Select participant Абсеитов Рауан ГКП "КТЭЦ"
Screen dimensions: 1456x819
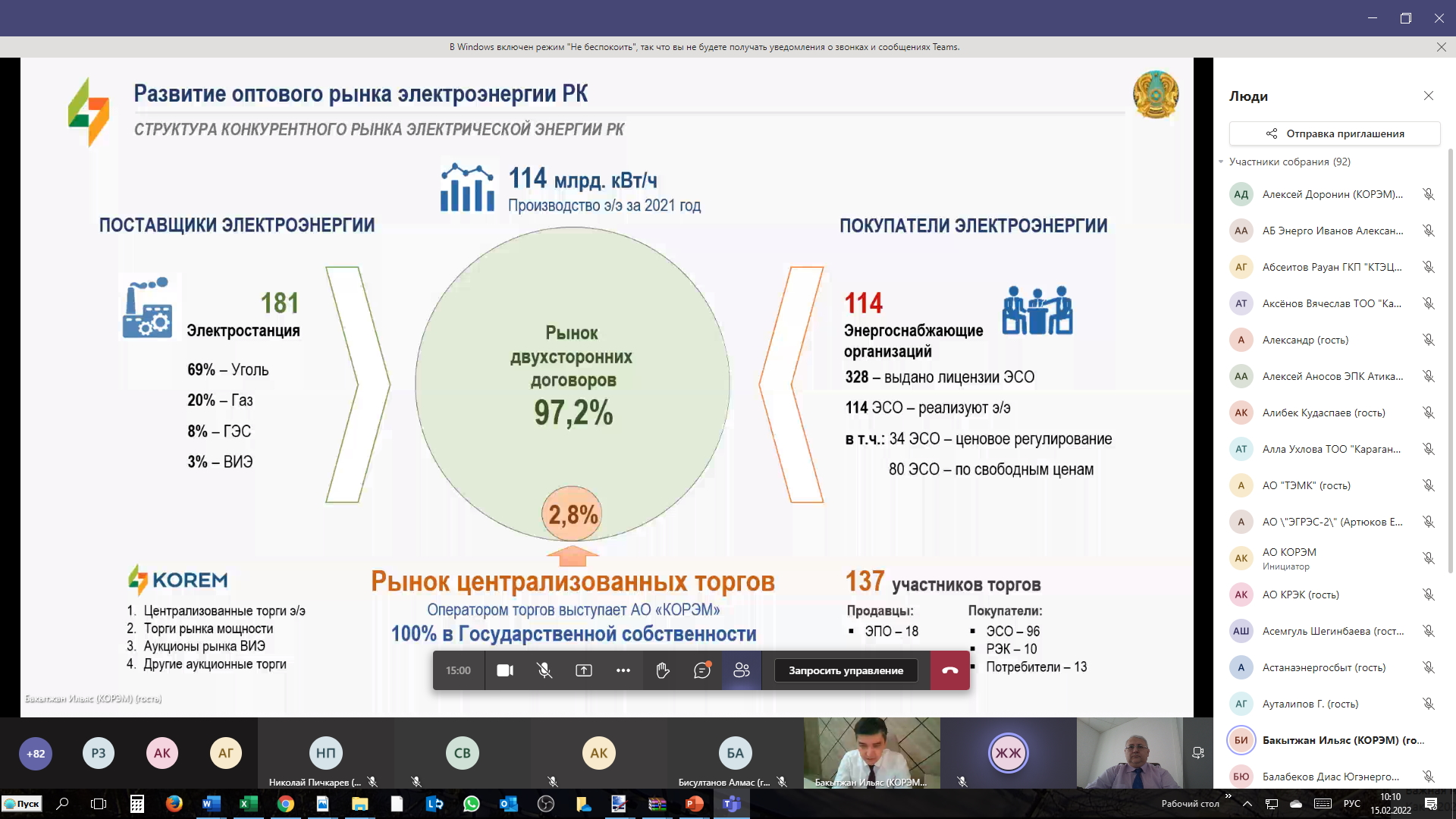point(1333,267)
